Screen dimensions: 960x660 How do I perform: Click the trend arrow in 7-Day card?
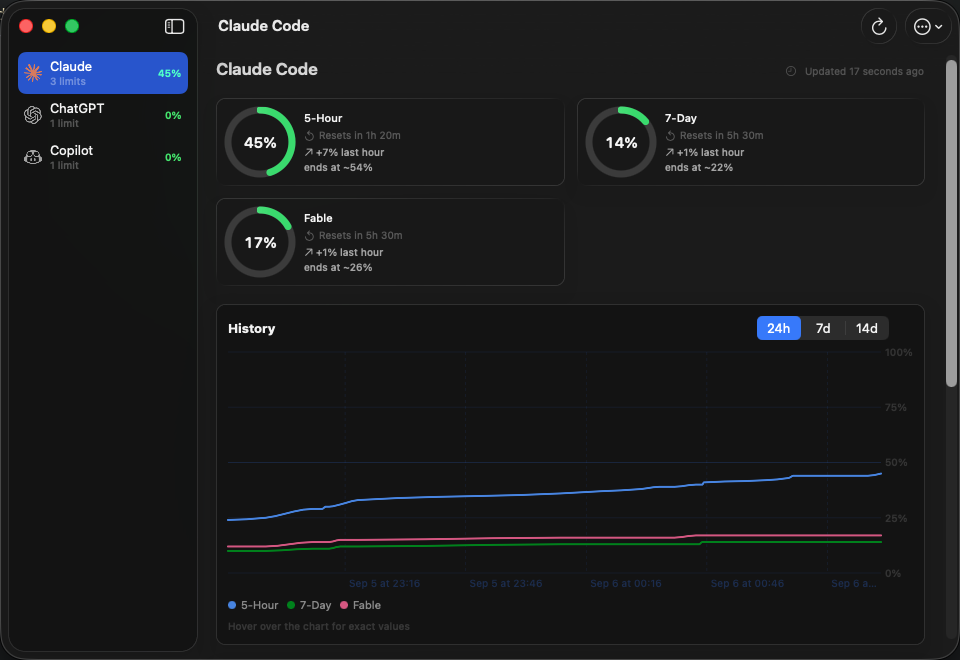[x=670, y=152]
